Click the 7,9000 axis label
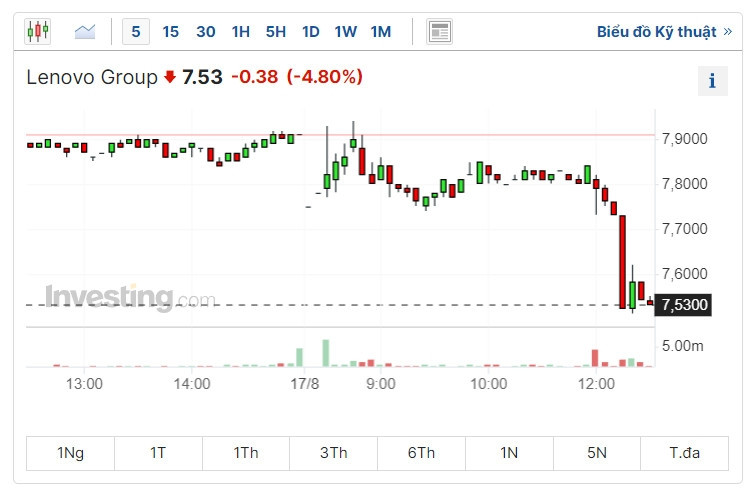The width and height of the screenshot is (748, 495). [x=685, y=139]
